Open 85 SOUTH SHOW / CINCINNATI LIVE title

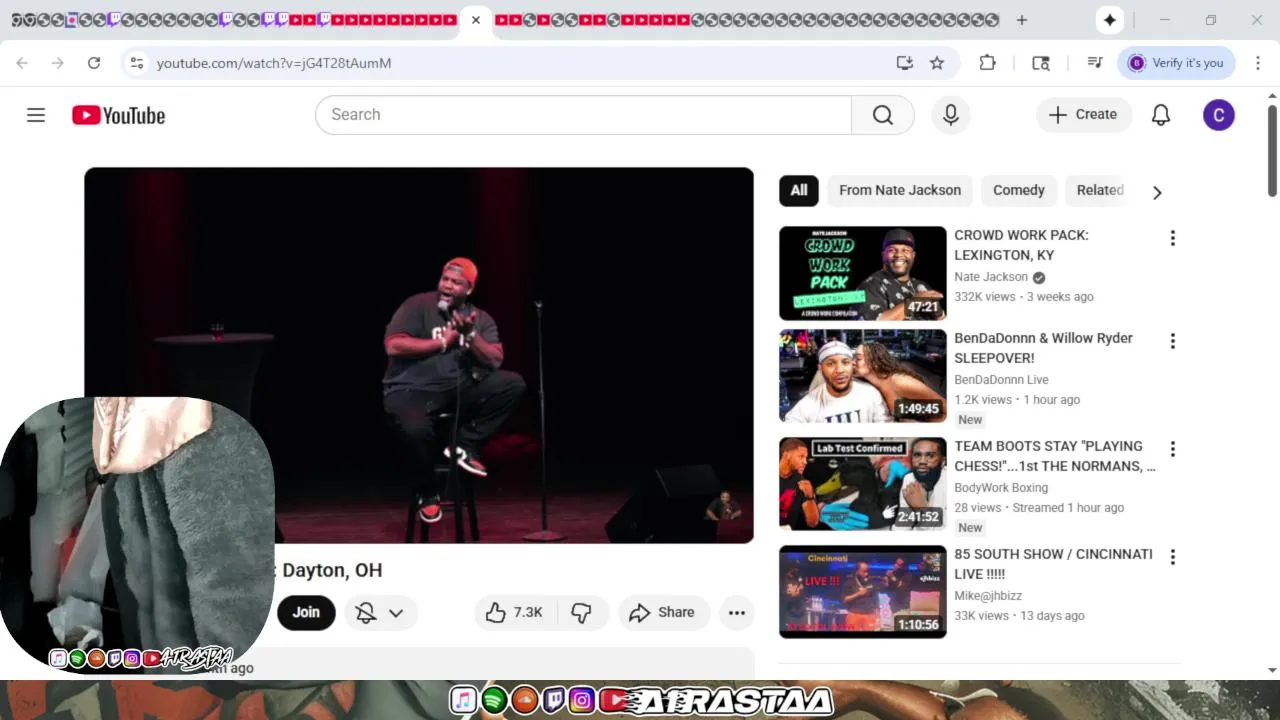pos(1053,564)
